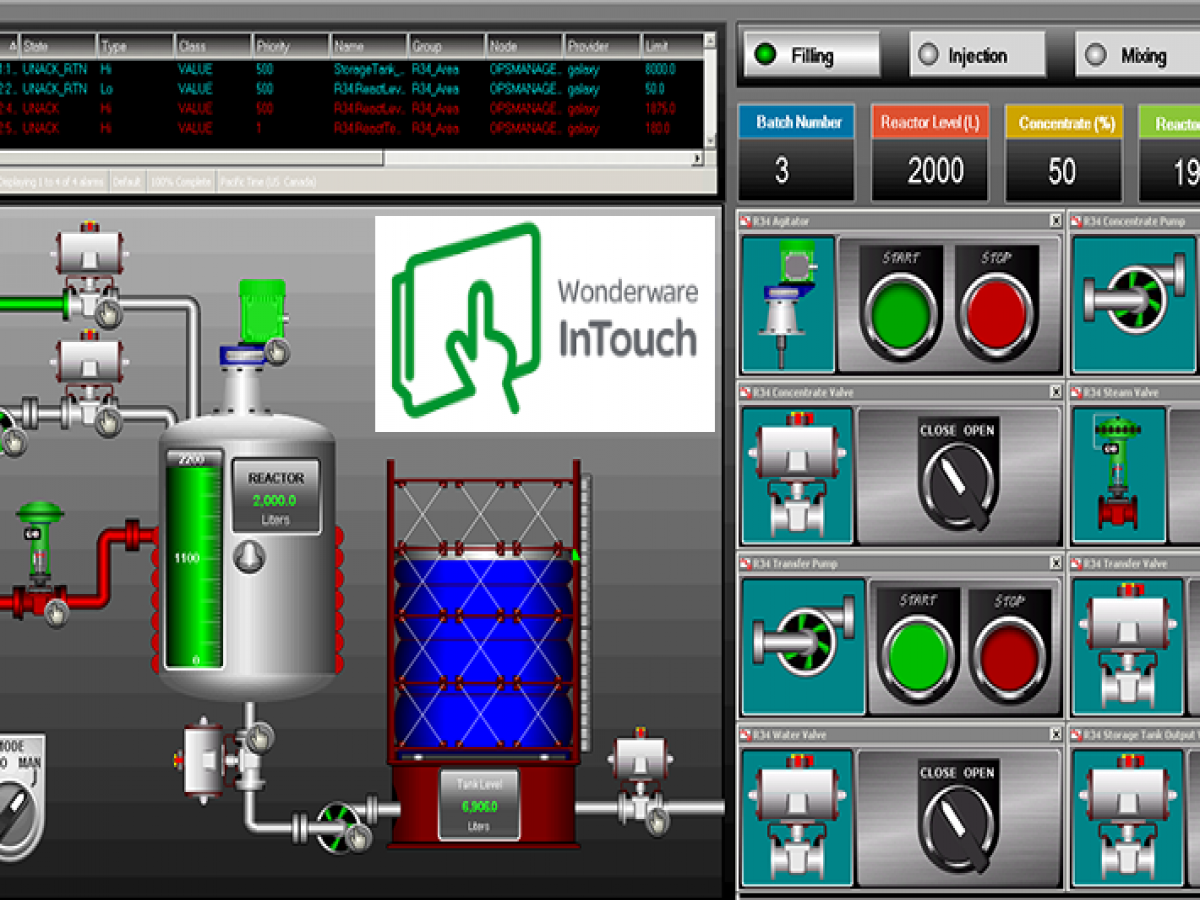Select the green steam control valve on red pipe
1200x900 pixels.
(40, 558)
